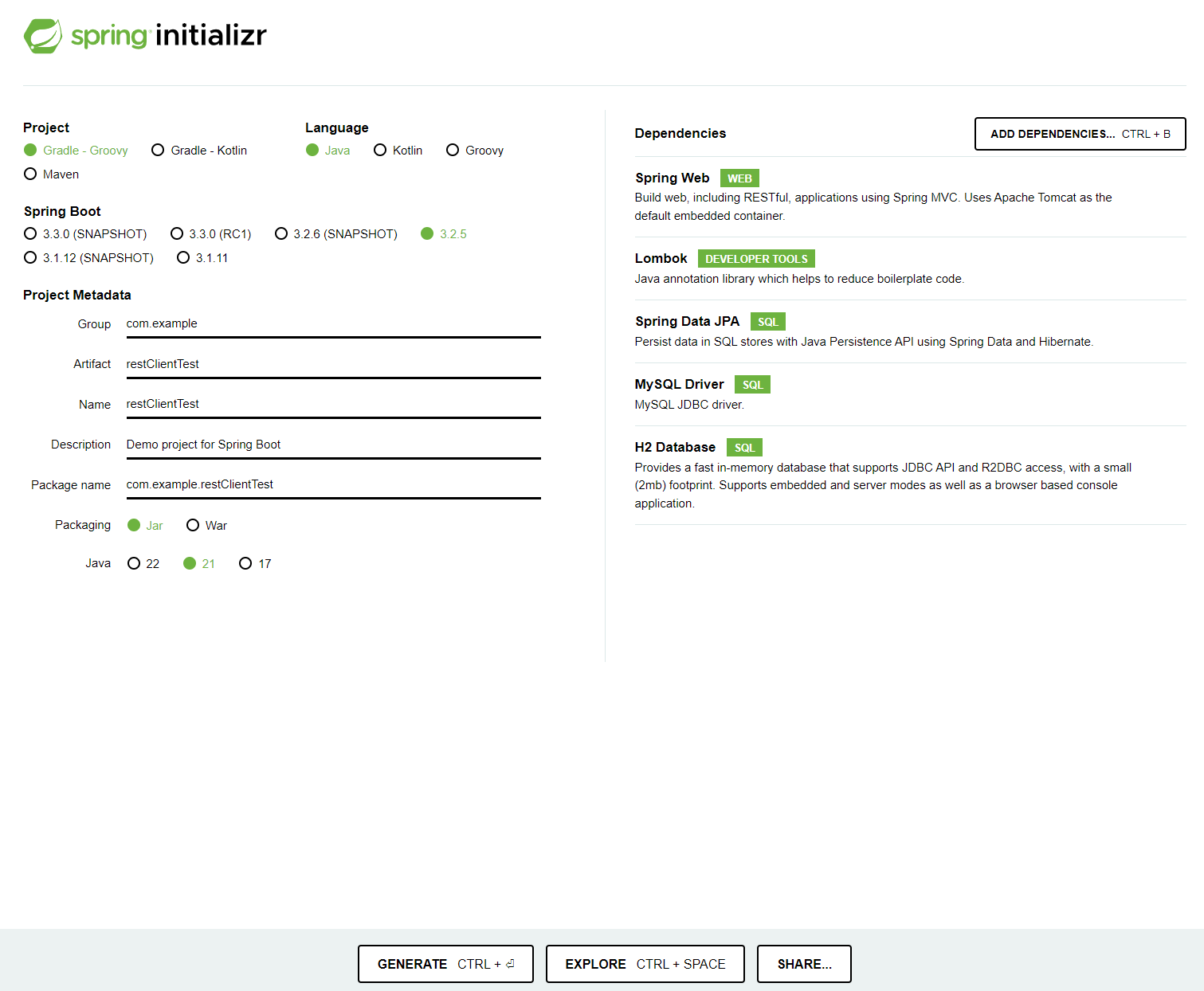1204x991 pixels.
Task: Choose Spring Boot version 3.1.11
Action: pos(202,257)
